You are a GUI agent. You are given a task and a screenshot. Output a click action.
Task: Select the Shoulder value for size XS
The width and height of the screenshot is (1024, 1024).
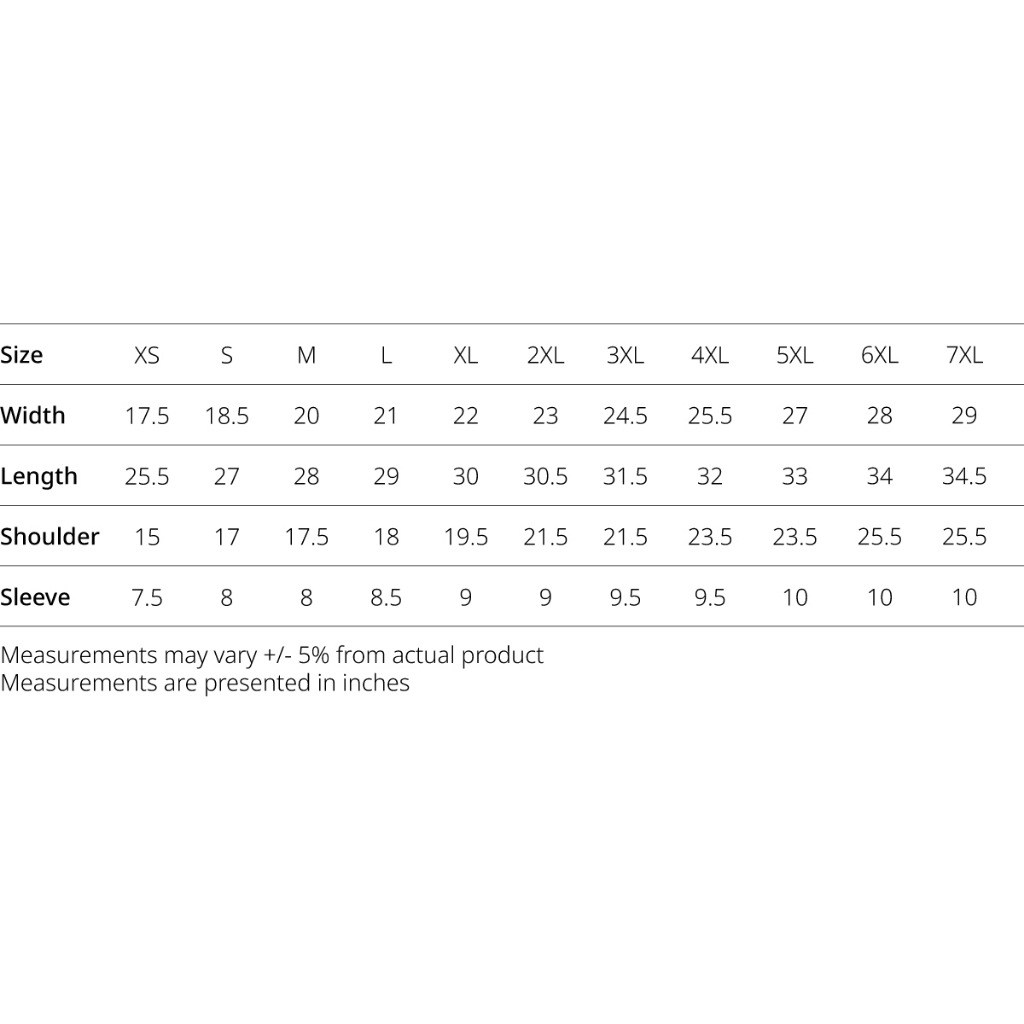[147, 537]
